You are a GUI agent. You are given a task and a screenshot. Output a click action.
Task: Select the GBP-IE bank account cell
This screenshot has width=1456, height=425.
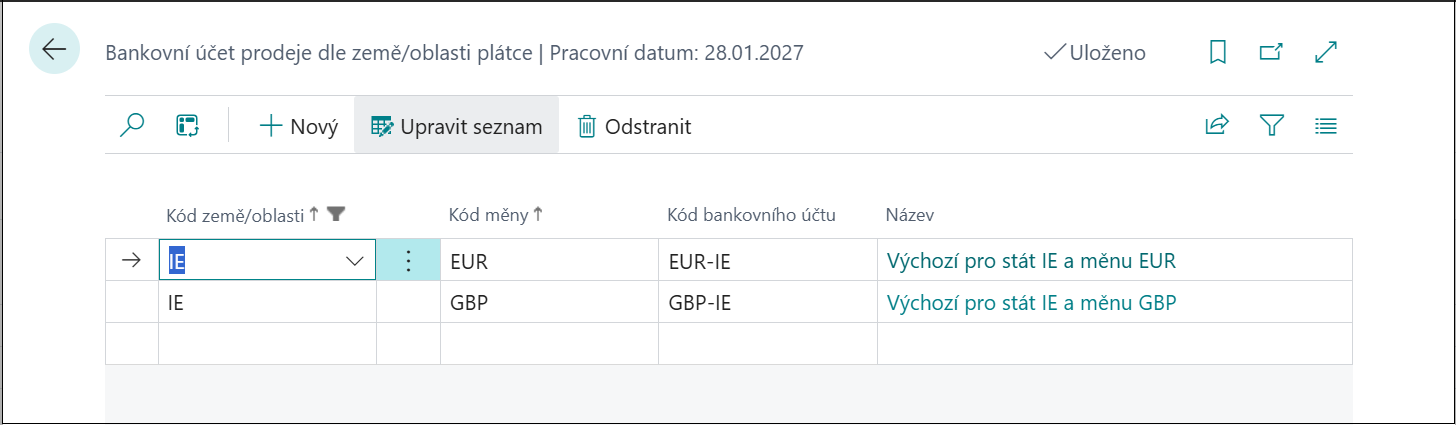click(700, 303)
